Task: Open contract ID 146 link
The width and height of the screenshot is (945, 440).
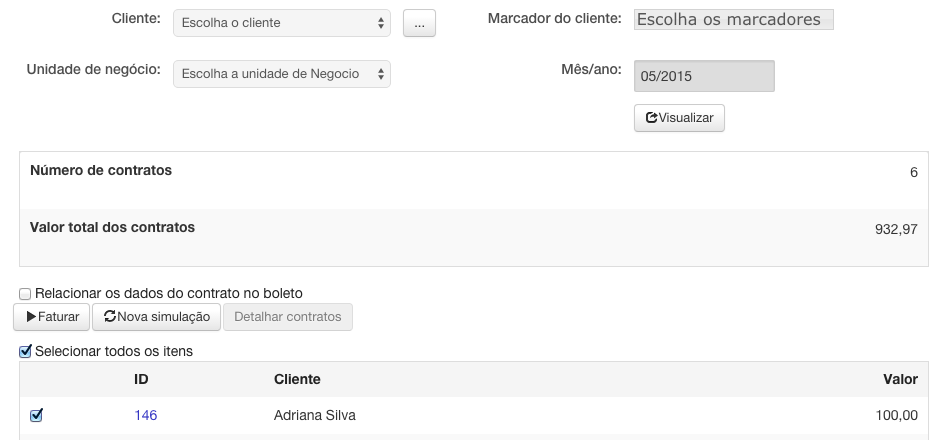Action: [x=146, y=415]
